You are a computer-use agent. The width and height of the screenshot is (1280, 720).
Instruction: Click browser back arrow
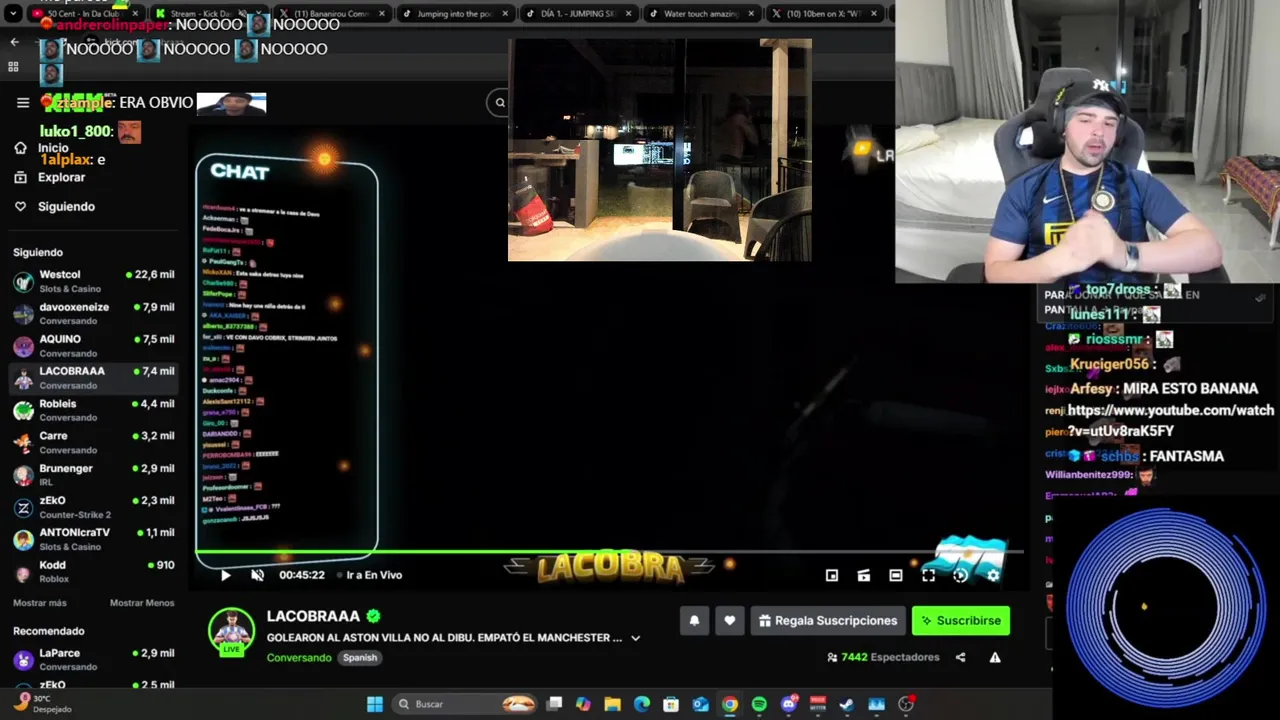click(x=14, y=42)
